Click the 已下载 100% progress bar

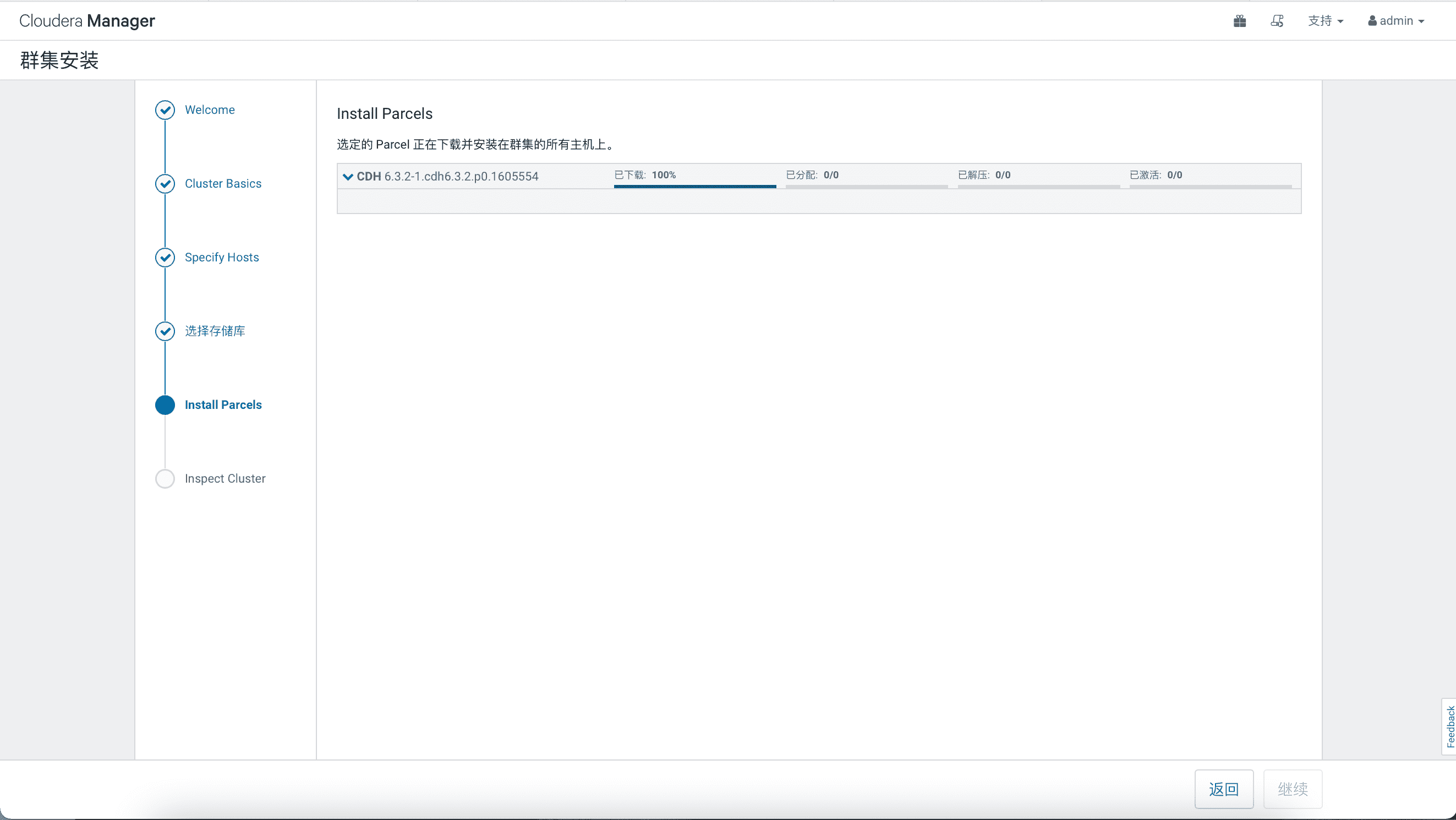(694, 187)
